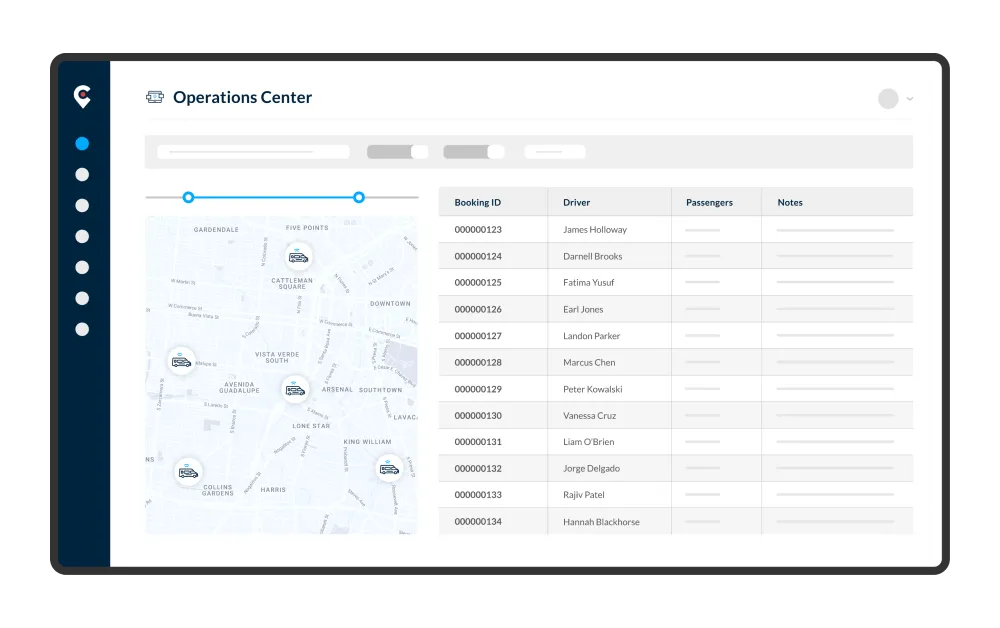Screen dimensions: 1000x628
Task: Click booking ID 000000130
Action: coord(478,416)
